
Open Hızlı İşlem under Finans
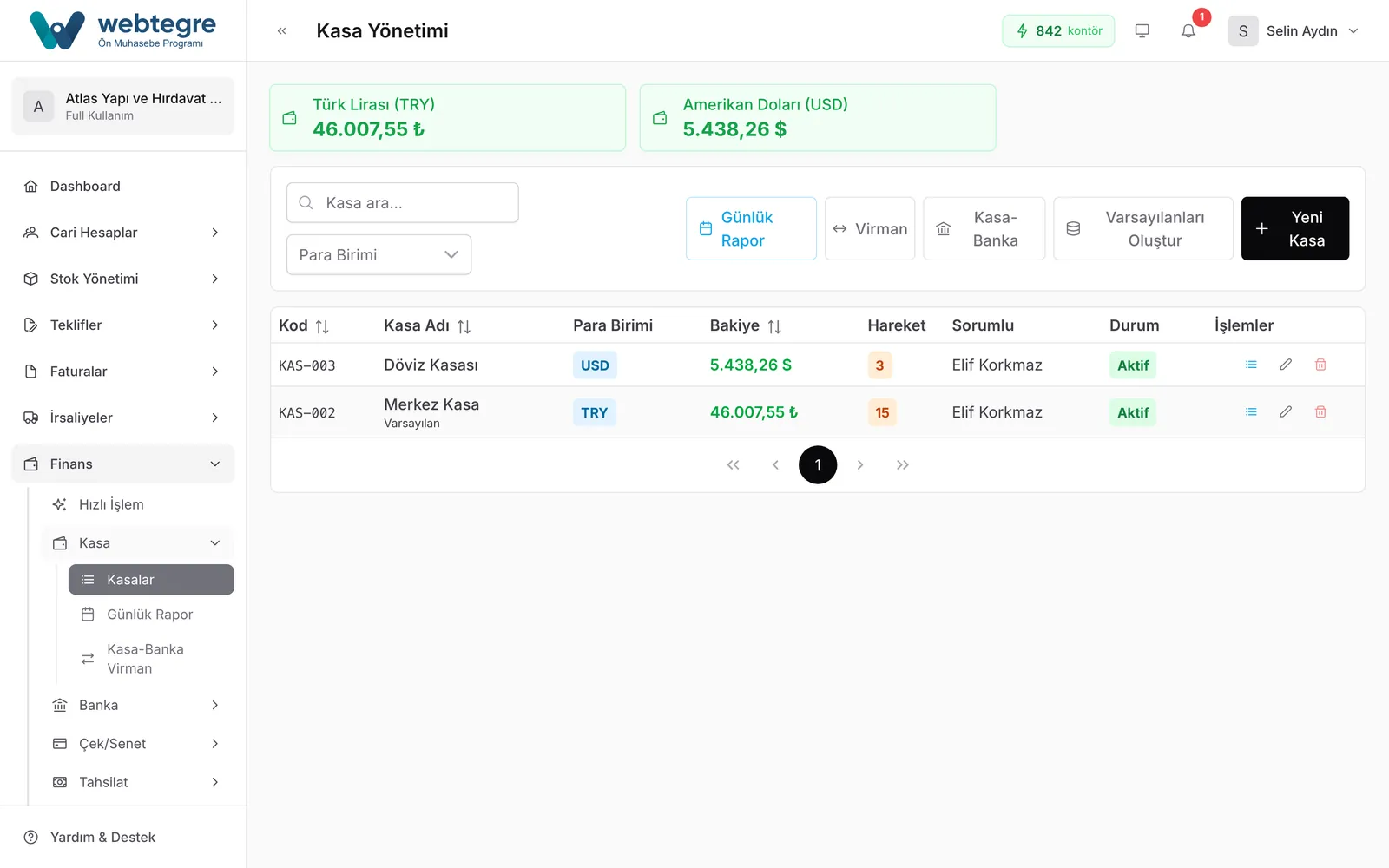137,504
